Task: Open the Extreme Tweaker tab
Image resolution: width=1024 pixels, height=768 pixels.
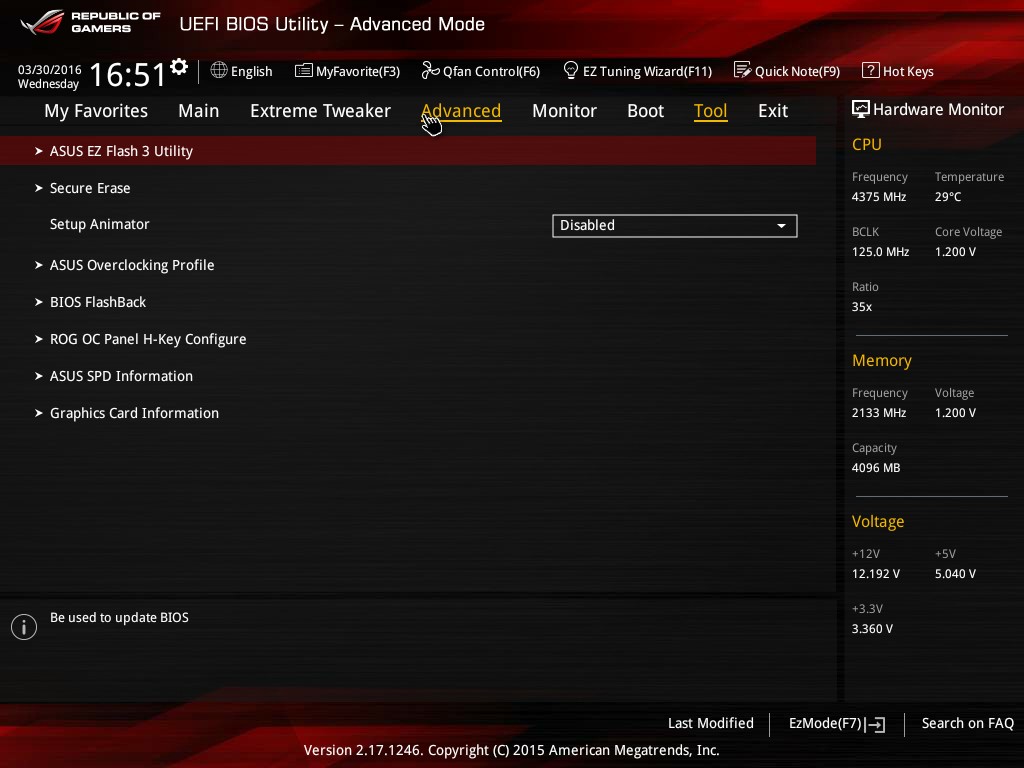Action: pos(320,111)
